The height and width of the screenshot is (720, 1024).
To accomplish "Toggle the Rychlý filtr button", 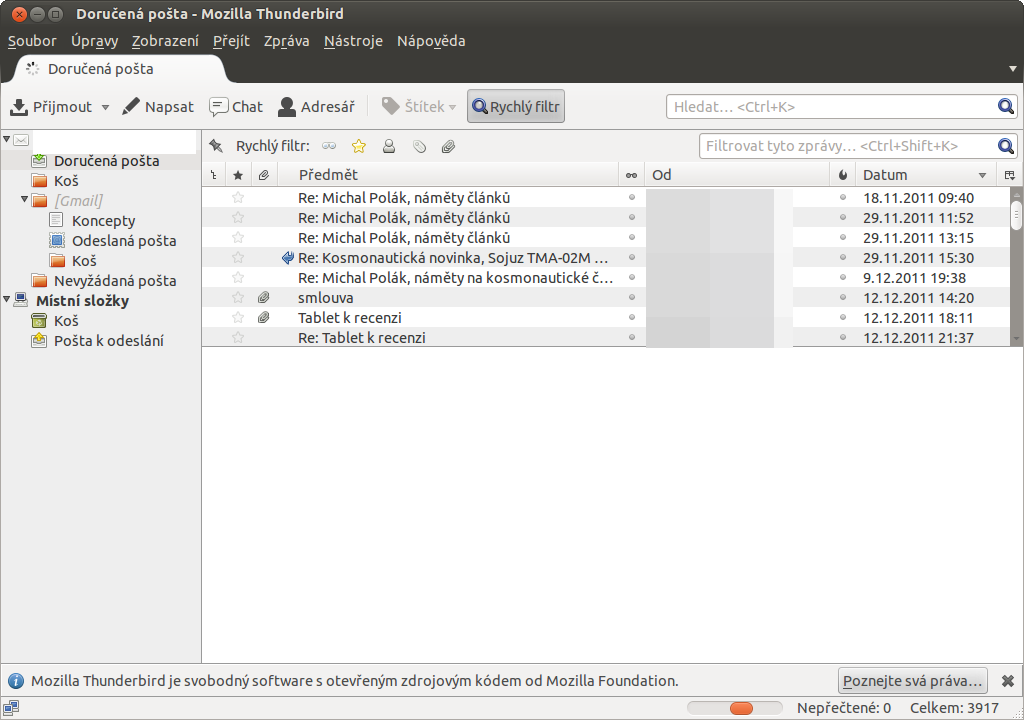I will pos(516,106).
